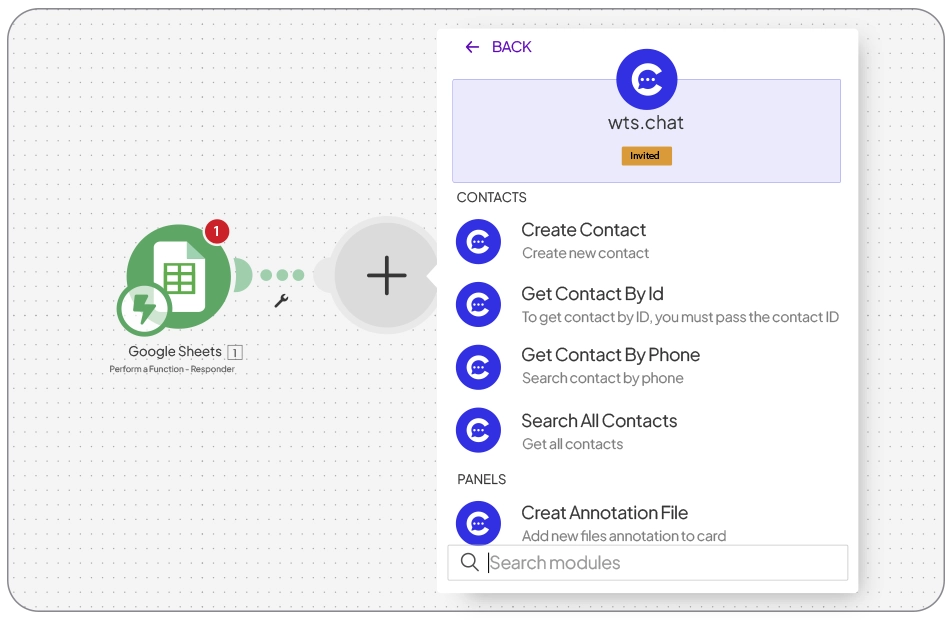Click the dotted connector between modules
Image resolution: width=952 pixels, height=620 pixels.
tap(282, 275)
